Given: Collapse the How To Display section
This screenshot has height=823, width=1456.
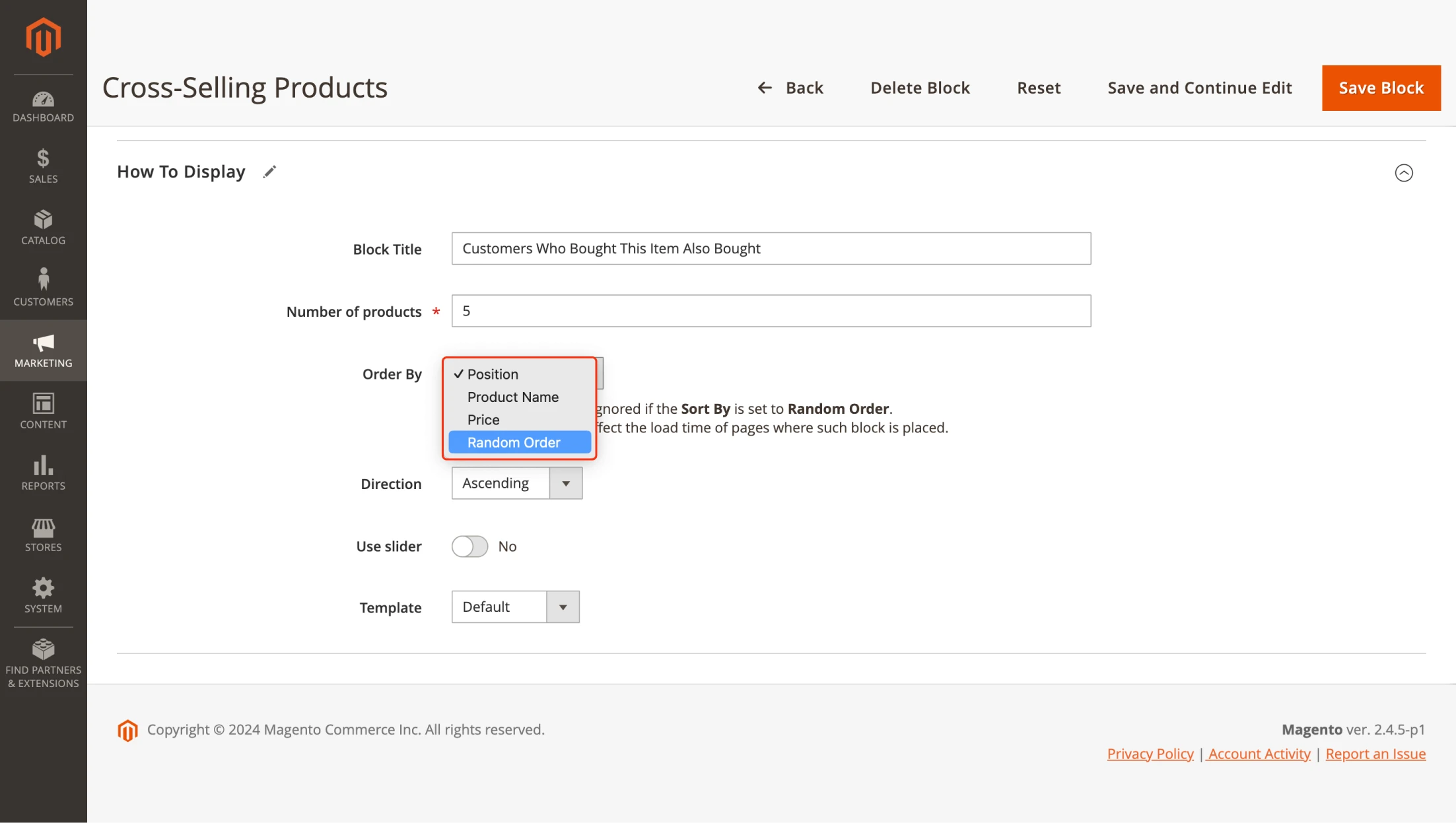Looking at the screenshot, I should (x=1404, y=172).
